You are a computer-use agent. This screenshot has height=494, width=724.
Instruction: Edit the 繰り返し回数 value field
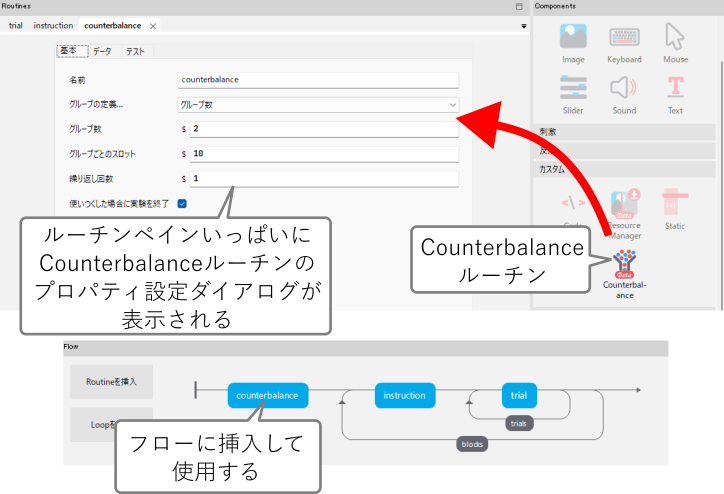pyautogui.click(x=324, y=179)
